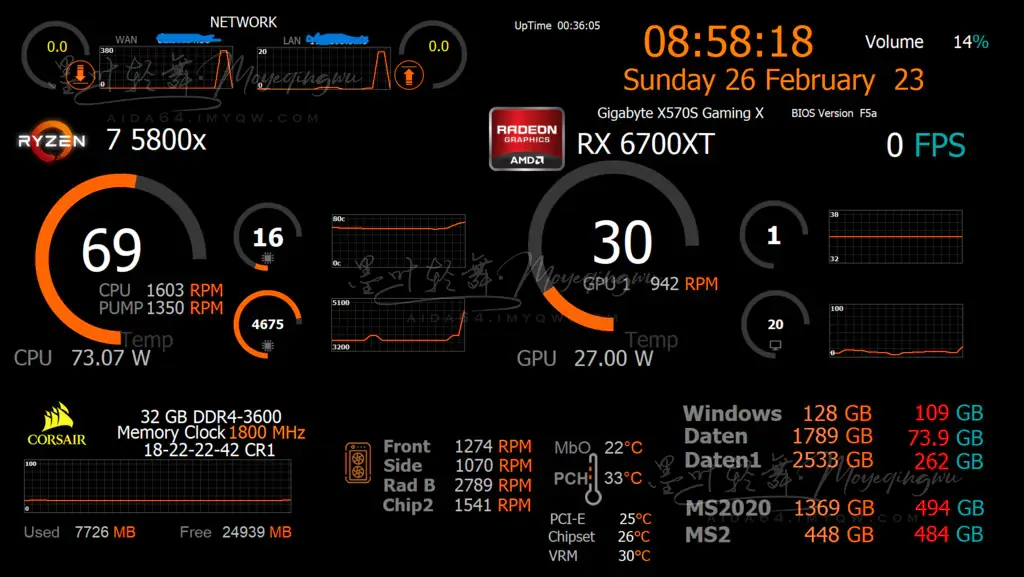Click the 08:58:18 clock display
The height and width of the screenshot is (577, 1024).
[728, 41]
